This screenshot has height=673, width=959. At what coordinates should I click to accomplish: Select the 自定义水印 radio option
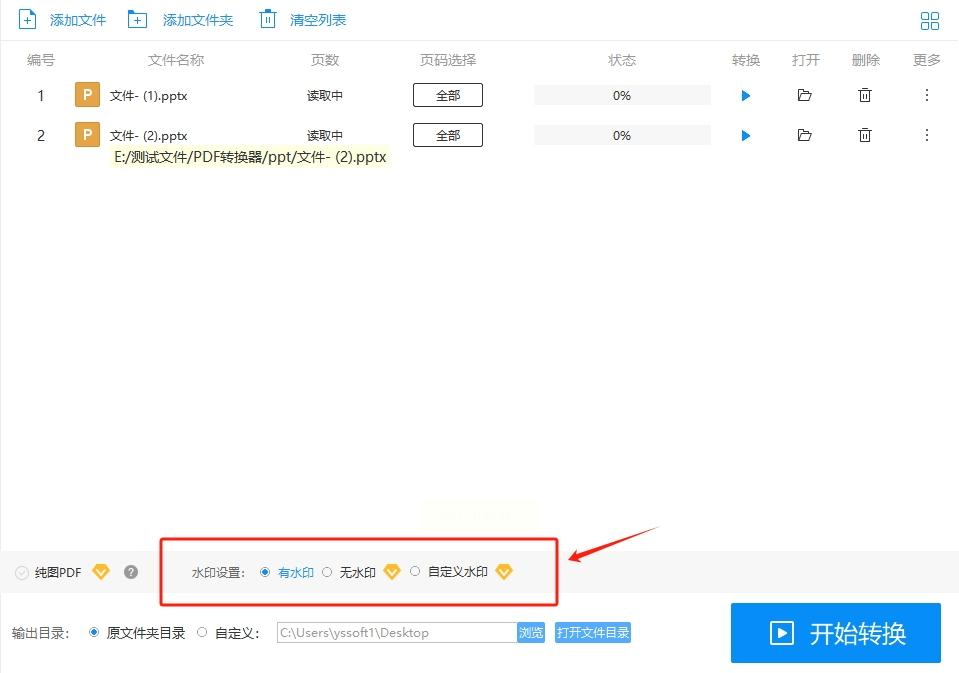point(415,571)
